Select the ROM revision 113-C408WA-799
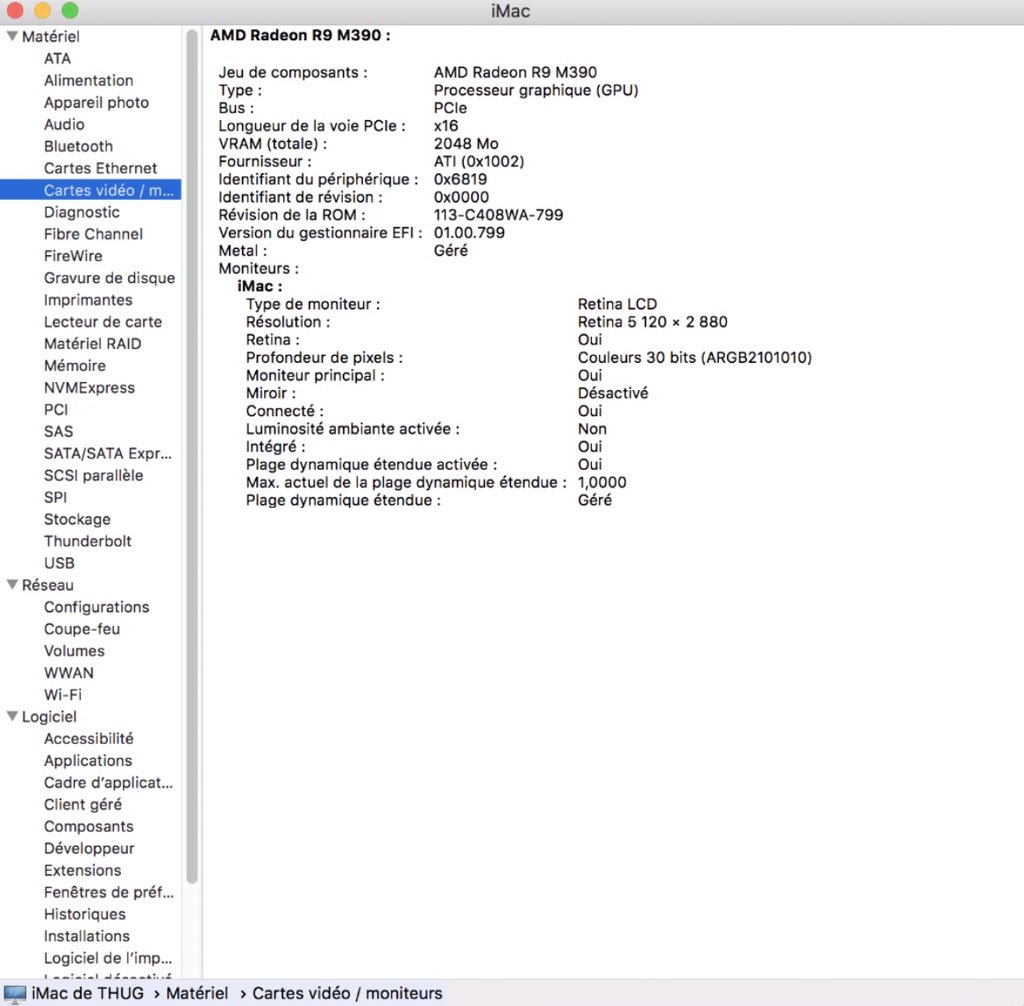1024x1006 pixels. [x=498, y=215]
